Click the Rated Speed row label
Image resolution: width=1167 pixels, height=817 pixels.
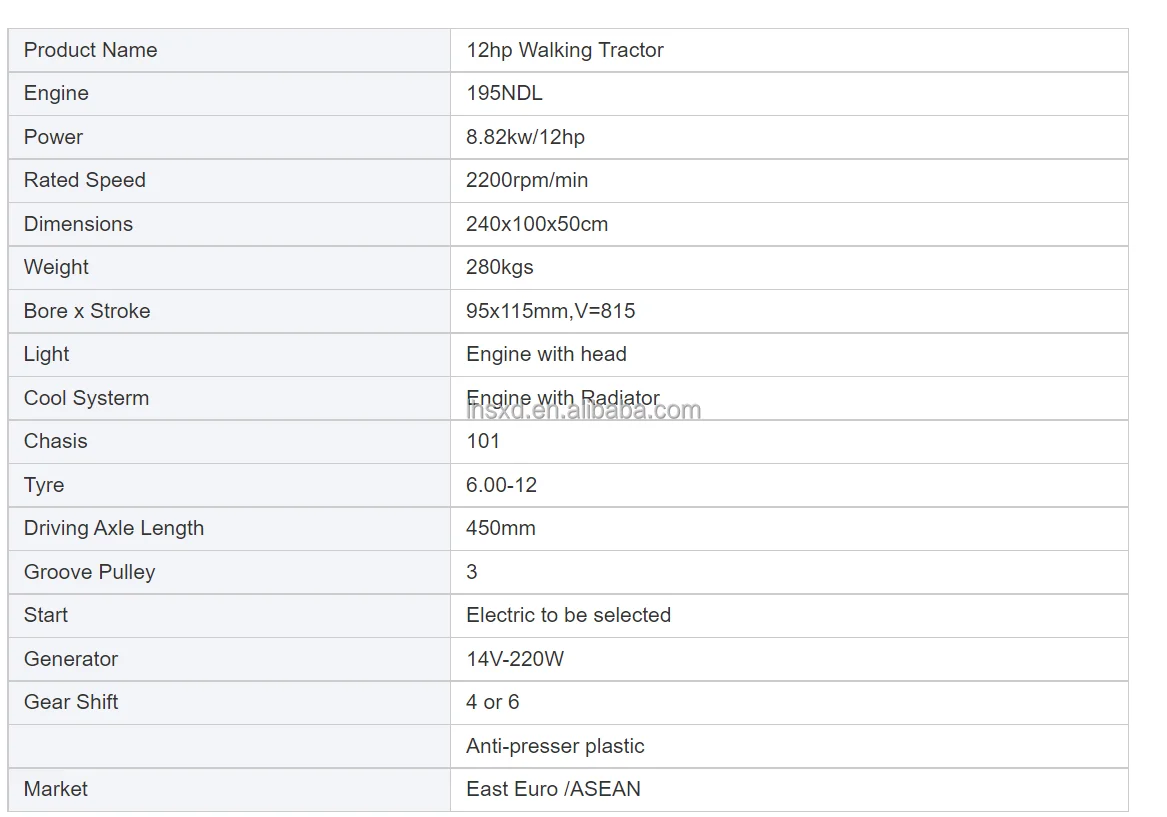tap(85, 180)
